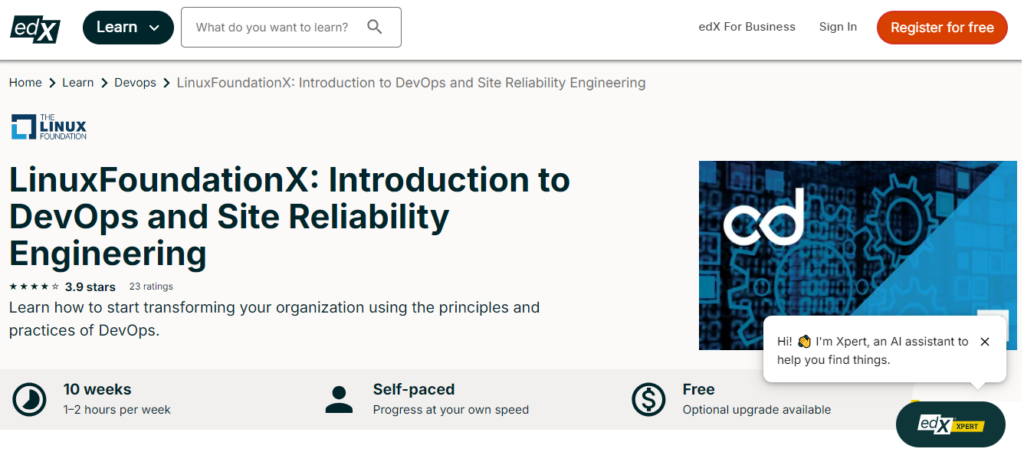Focus the 'What do you want to learn?' search field
This screenshot has width=1024, height=452.
click(291, 27)
